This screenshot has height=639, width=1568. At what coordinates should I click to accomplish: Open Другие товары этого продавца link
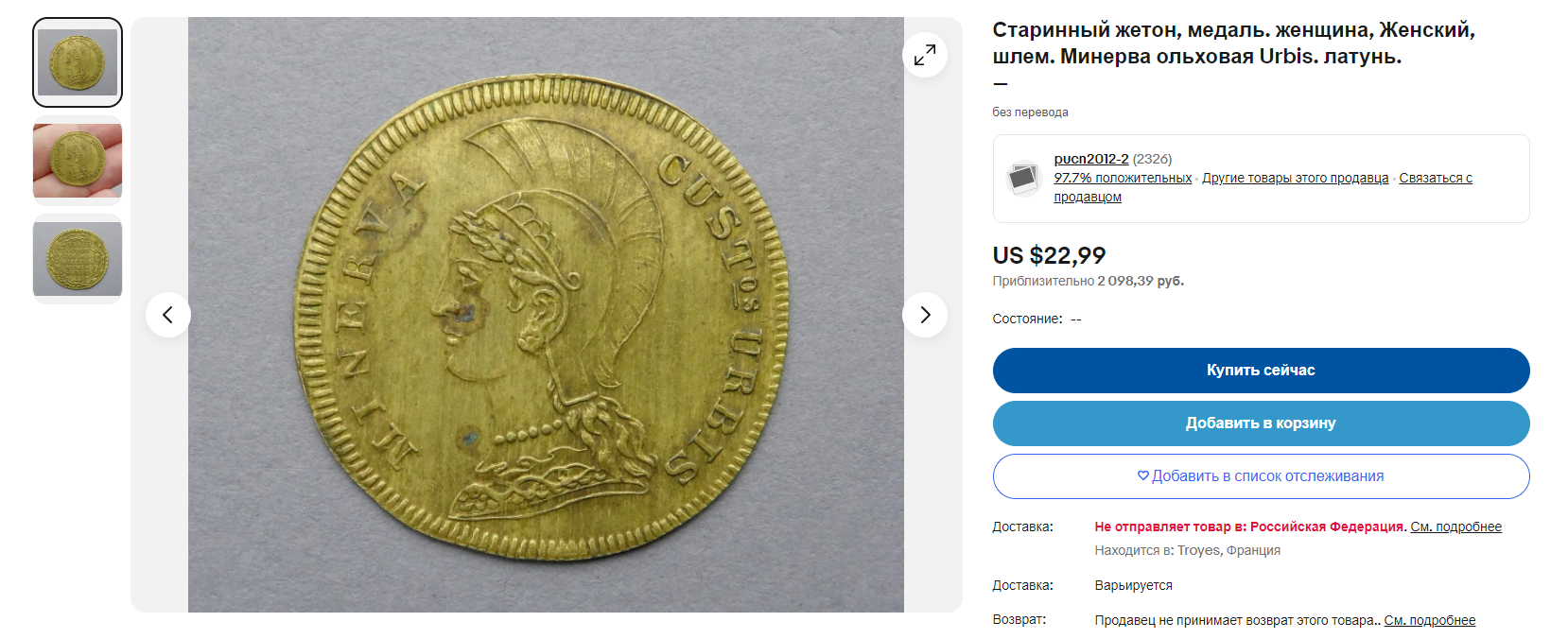coord(1296,178)
